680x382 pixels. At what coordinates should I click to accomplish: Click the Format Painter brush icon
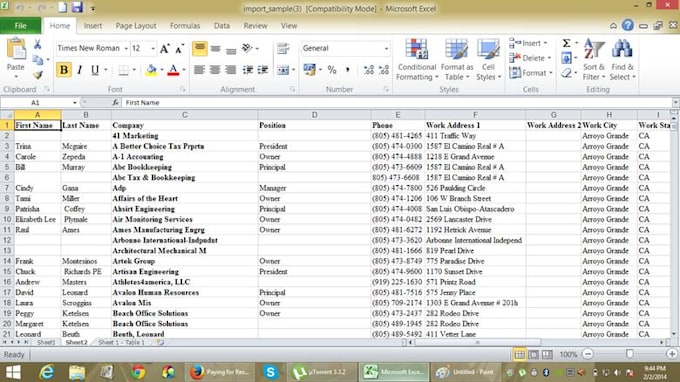38,75
